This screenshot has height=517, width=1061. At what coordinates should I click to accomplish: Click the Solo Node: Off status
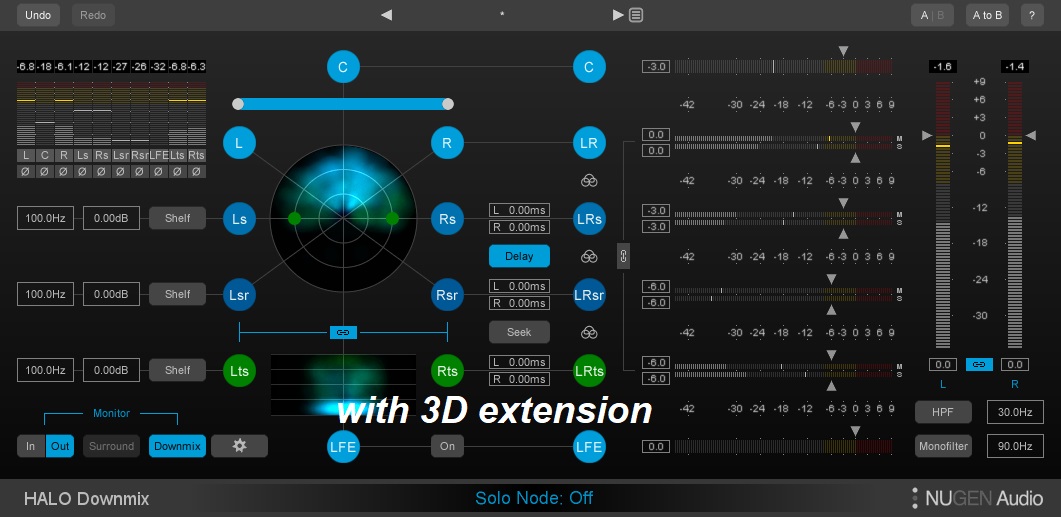pyautogui.click(x=534, y=498)
